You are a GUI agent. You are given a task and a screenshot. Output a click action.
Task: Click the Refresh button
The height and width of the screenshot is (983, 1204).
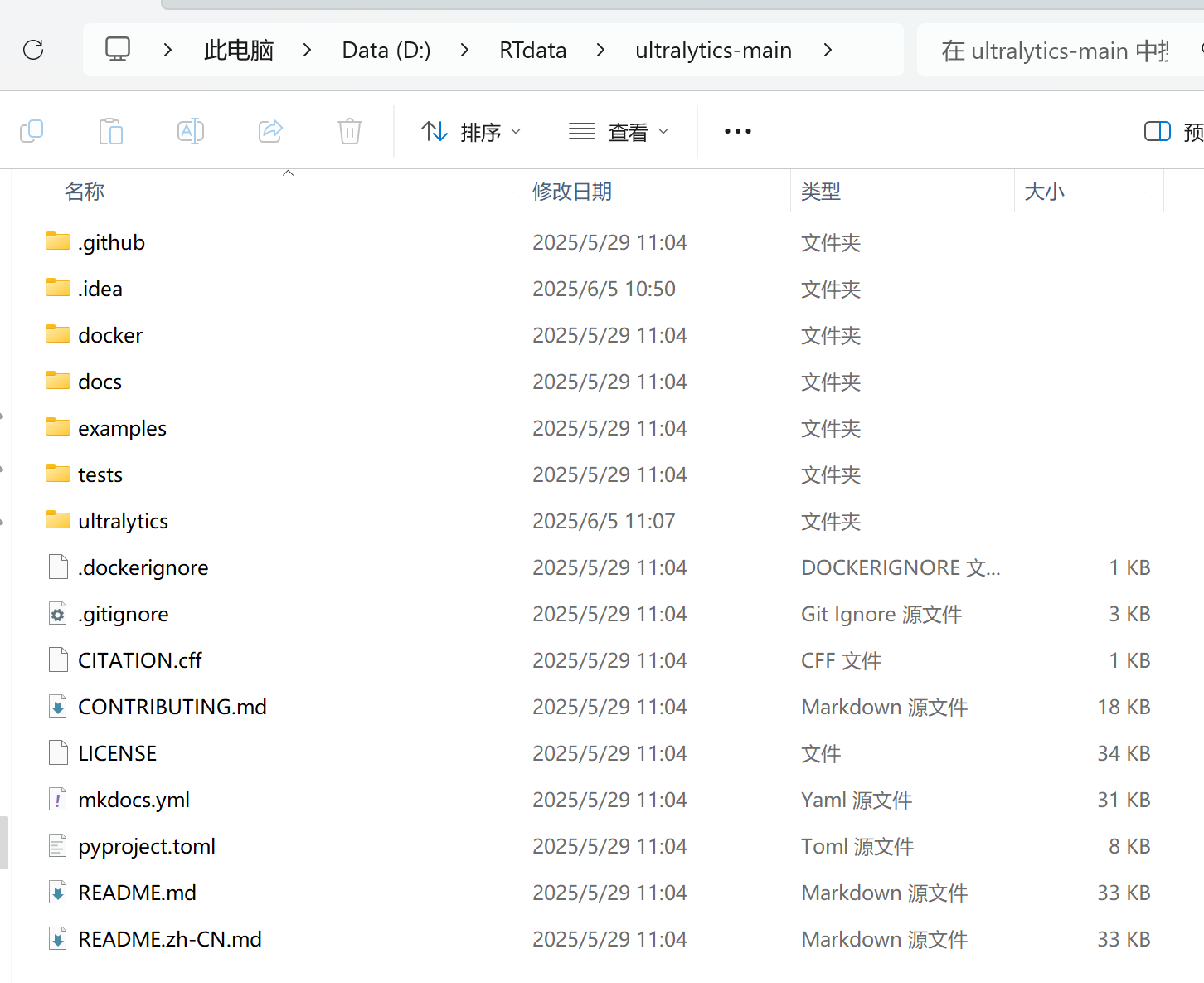tap(33, 50)
